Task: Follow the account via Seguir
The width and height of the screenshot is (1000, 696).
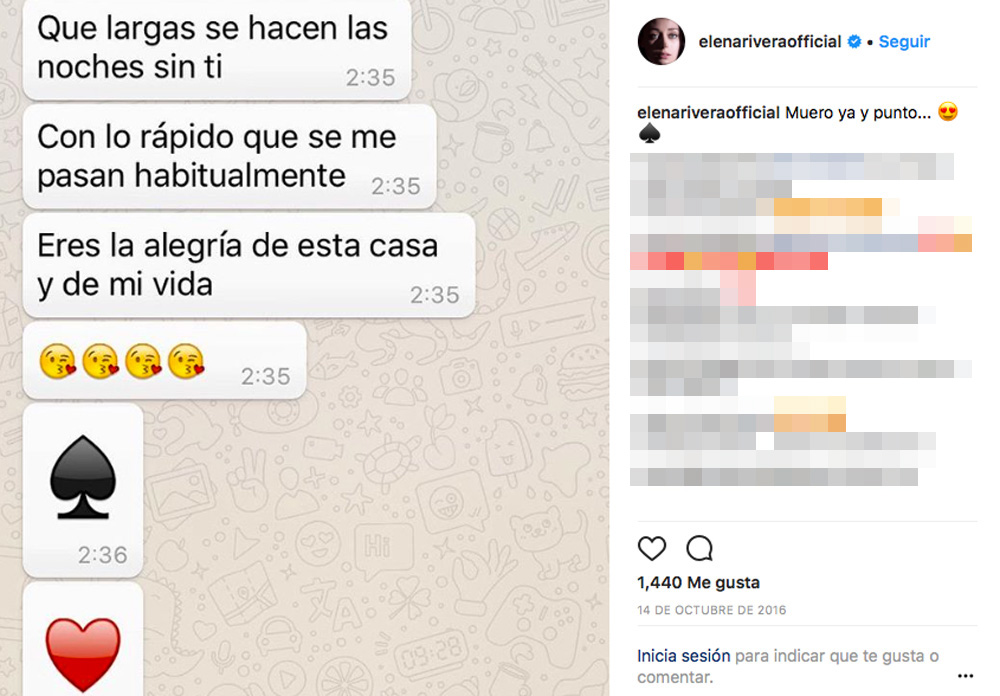Action: click(904, 41)
